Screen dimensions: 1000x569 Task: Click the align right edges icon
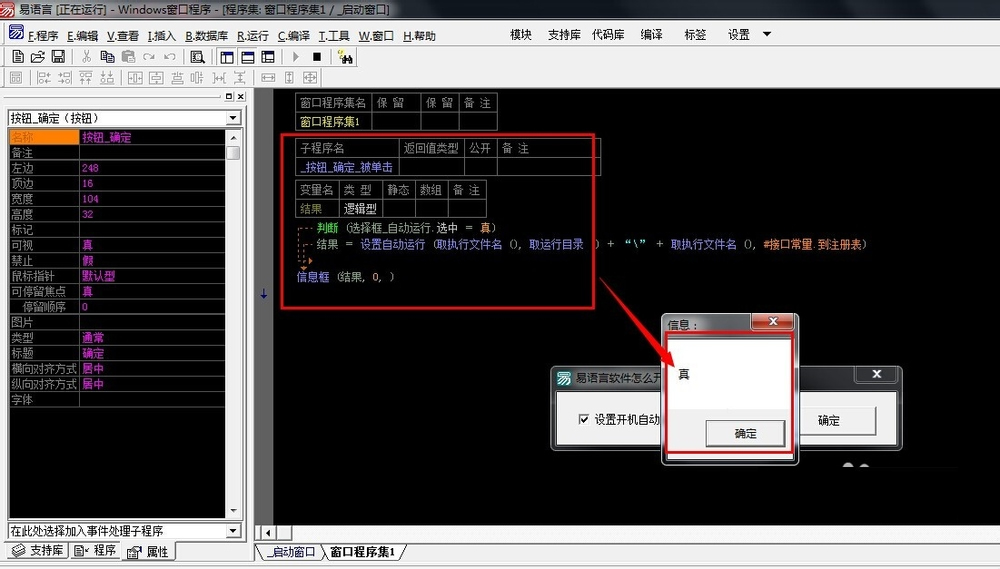click(64, 78)
